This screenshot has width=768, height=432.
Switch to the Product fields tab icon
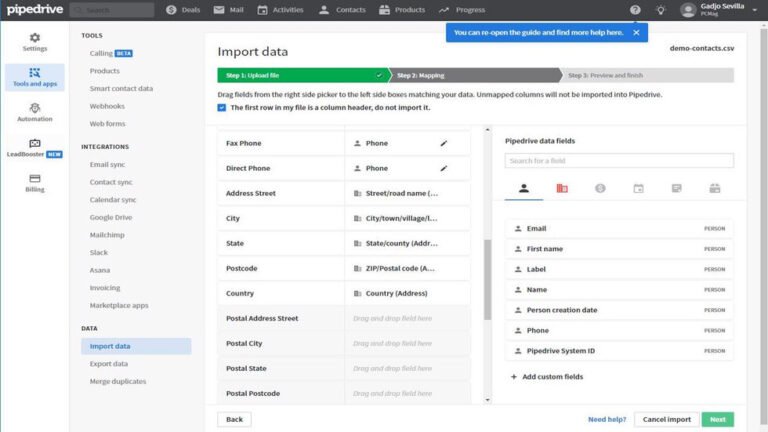pos(715,188)
